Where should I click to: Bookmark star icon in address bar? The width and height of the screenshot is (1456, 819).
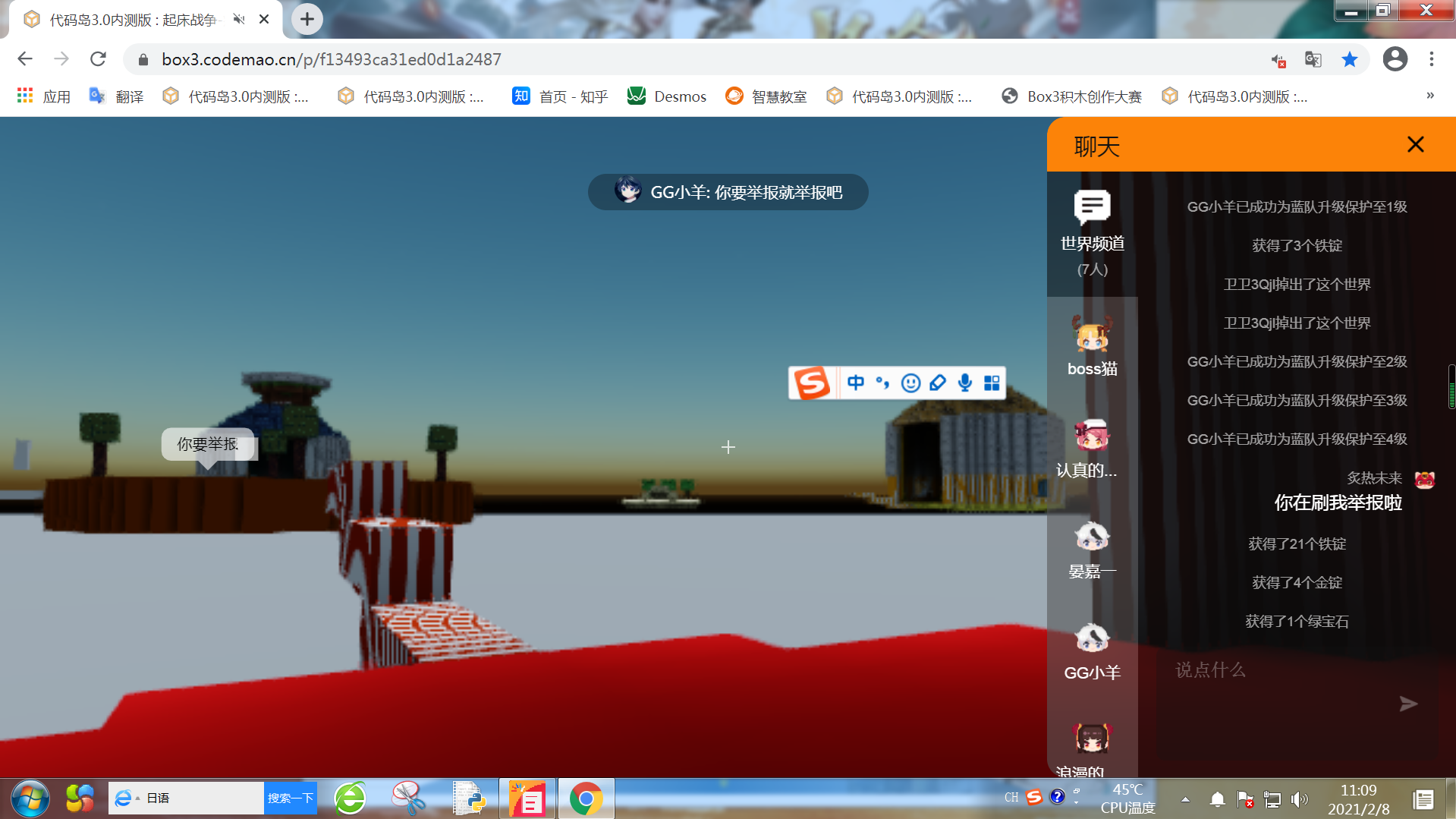(x=1349, y=59)
